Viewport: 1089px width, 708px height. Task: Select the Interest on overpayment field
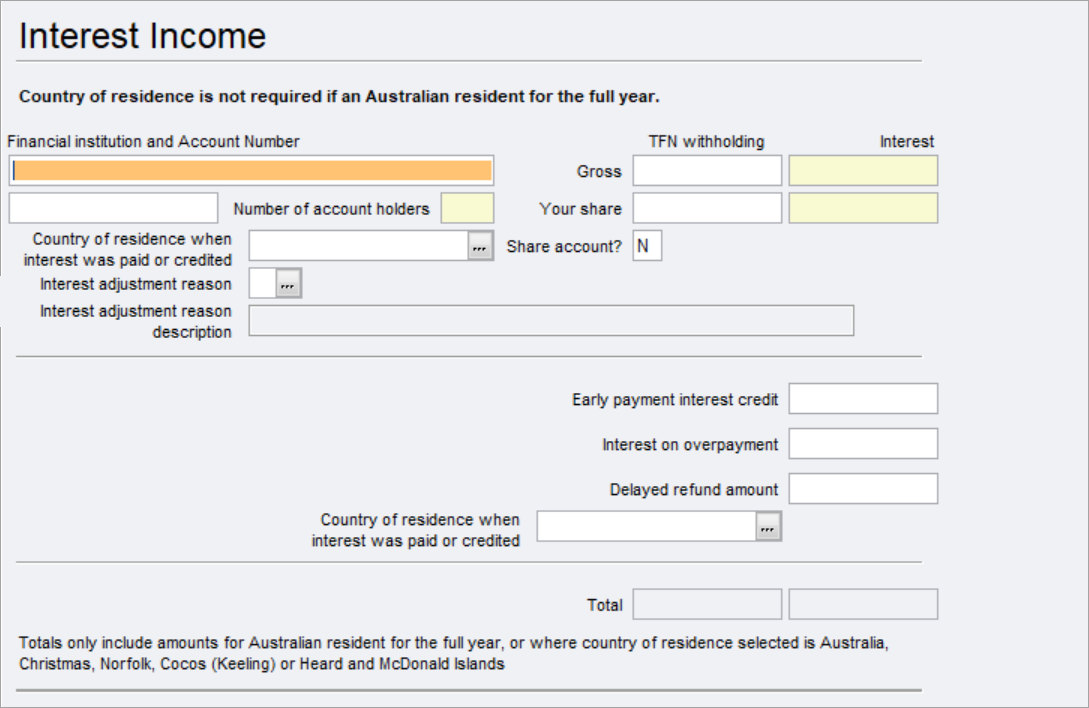pyautogui.click(x=862, y=441)
